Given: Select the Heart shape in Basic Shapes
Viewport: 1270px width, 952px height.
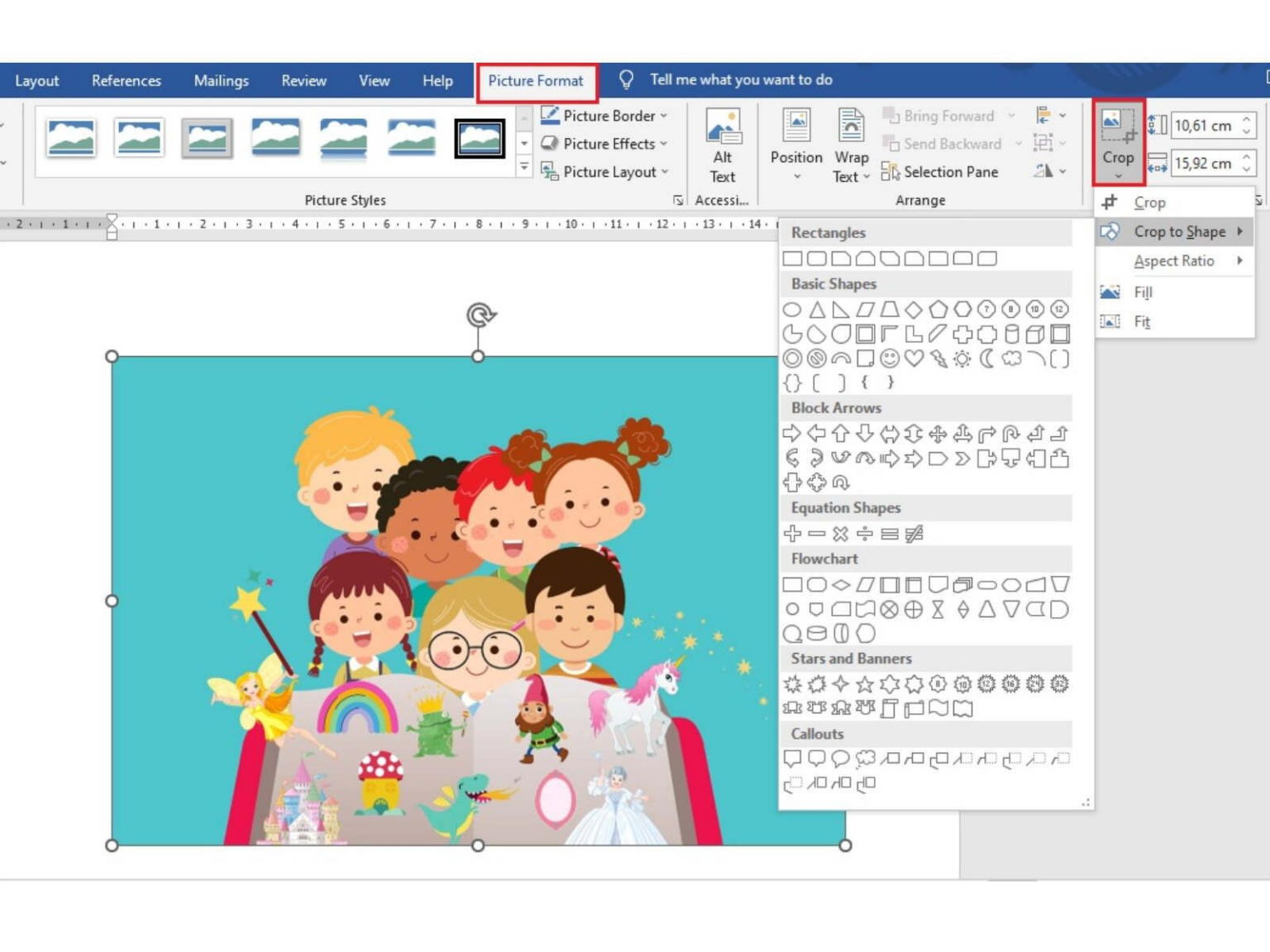Looking at the screenshot, I should 914,359.
